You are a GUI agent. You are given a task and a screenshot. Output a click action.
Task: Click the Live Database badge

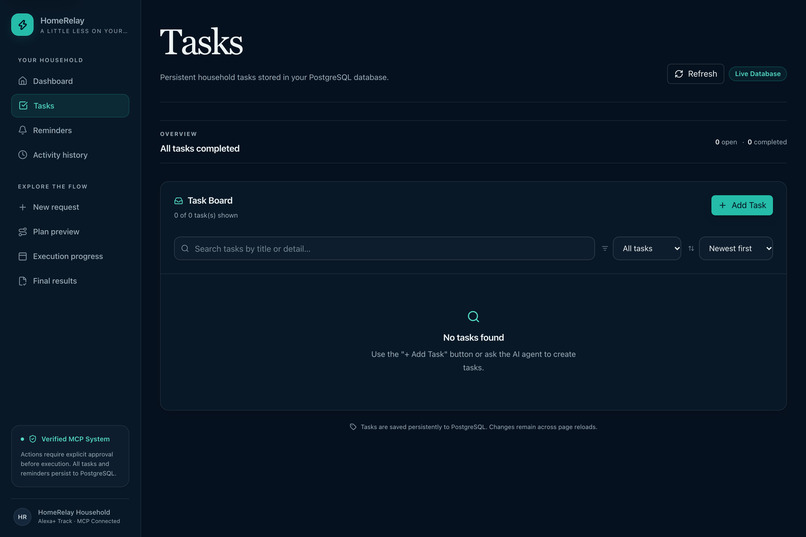point(757,73)
